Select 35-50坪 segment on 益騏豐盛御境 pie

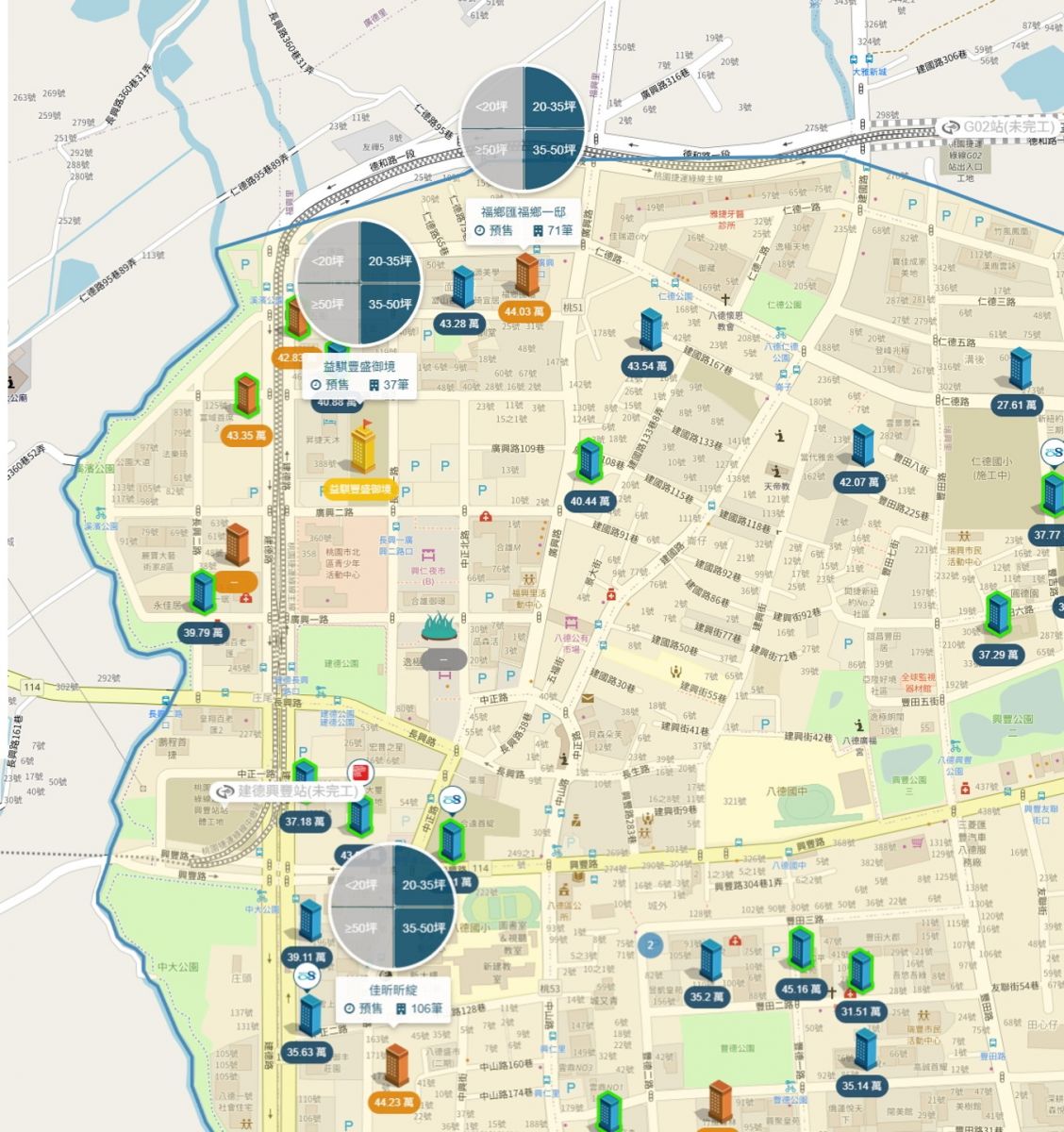(x=389, y=307)
